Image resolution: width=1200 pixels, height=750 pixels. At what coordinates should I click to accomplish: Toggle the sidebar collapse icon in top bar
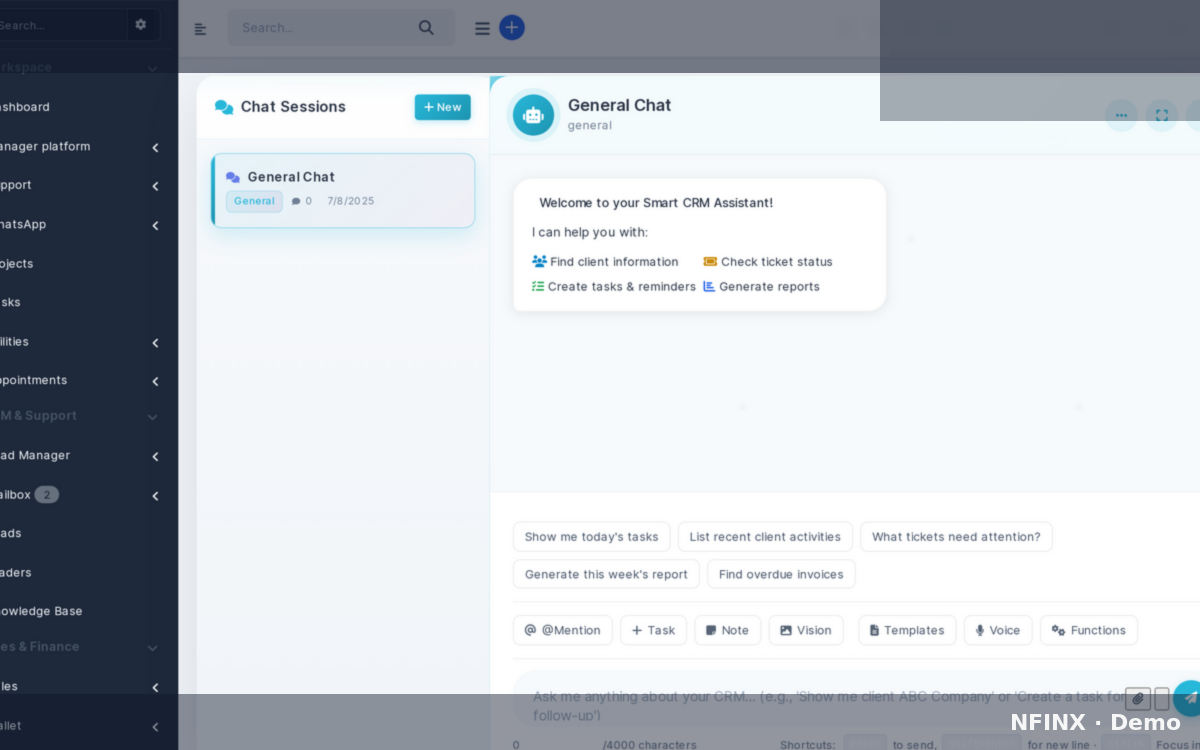200,28
